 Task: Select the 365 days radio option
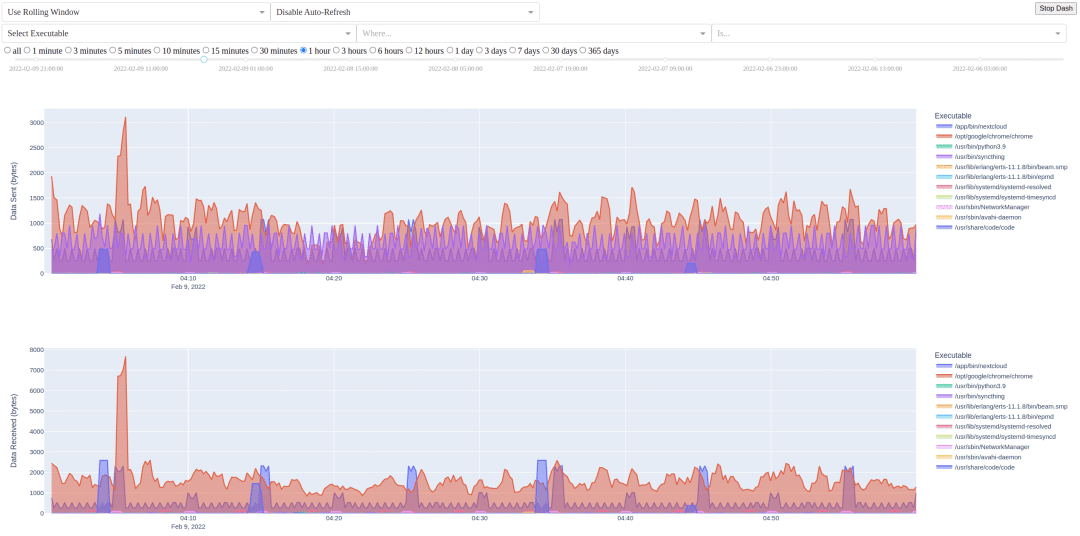(583, 50)
